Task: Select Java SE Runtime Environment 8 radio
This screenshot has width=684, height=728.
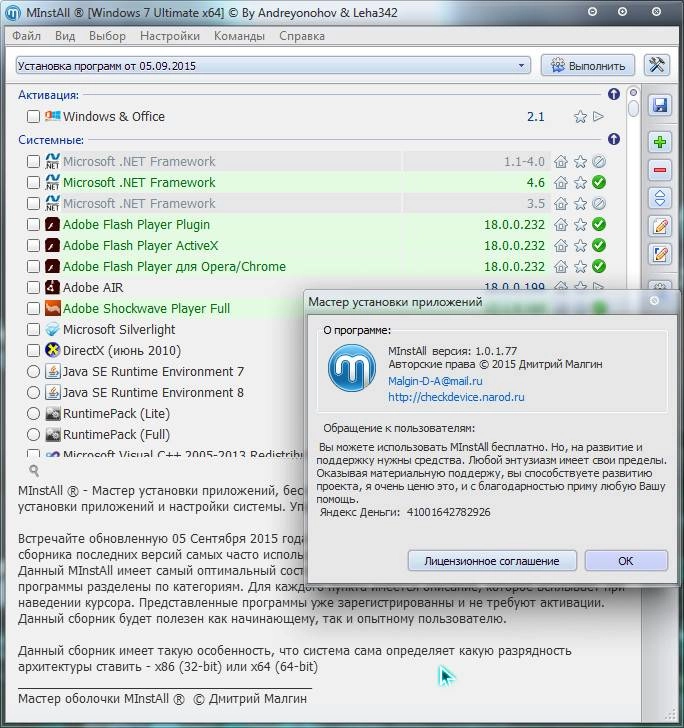Action: [33, 392]
